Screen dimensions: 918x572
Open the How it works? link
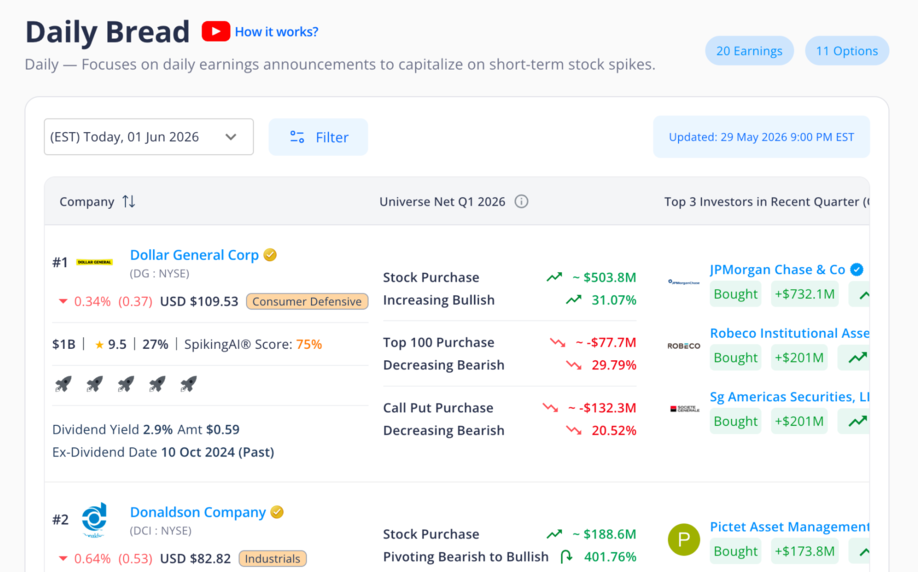[276, 32]
